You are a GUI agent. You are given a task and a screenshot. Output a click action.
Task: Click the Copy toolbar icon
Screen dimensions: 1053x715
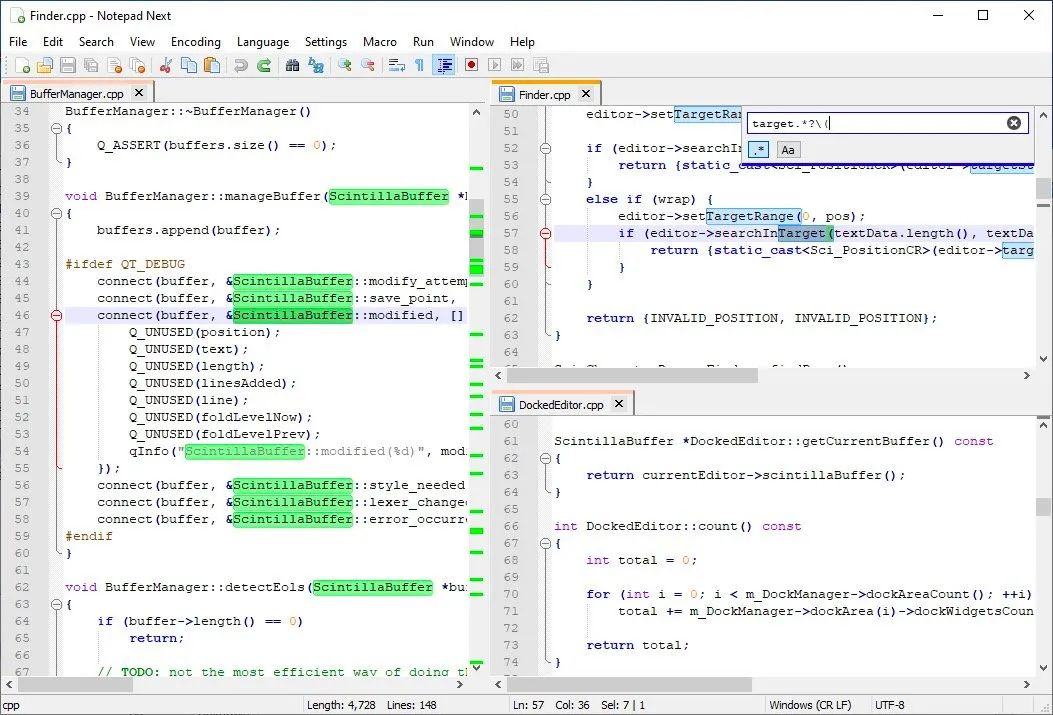189,65
